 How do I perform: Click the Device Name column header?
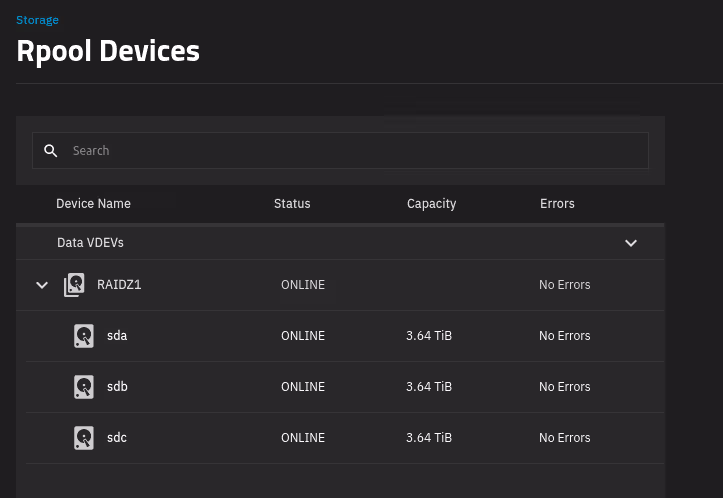(93, 204)
